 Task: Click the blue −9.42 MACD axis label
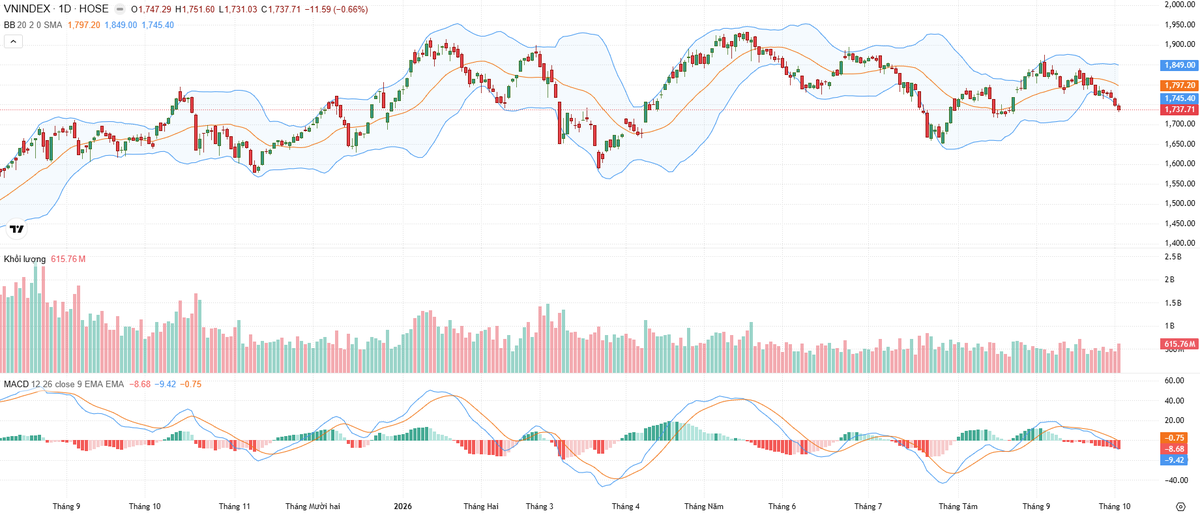pyautogui.click(x=1176, y=460)
